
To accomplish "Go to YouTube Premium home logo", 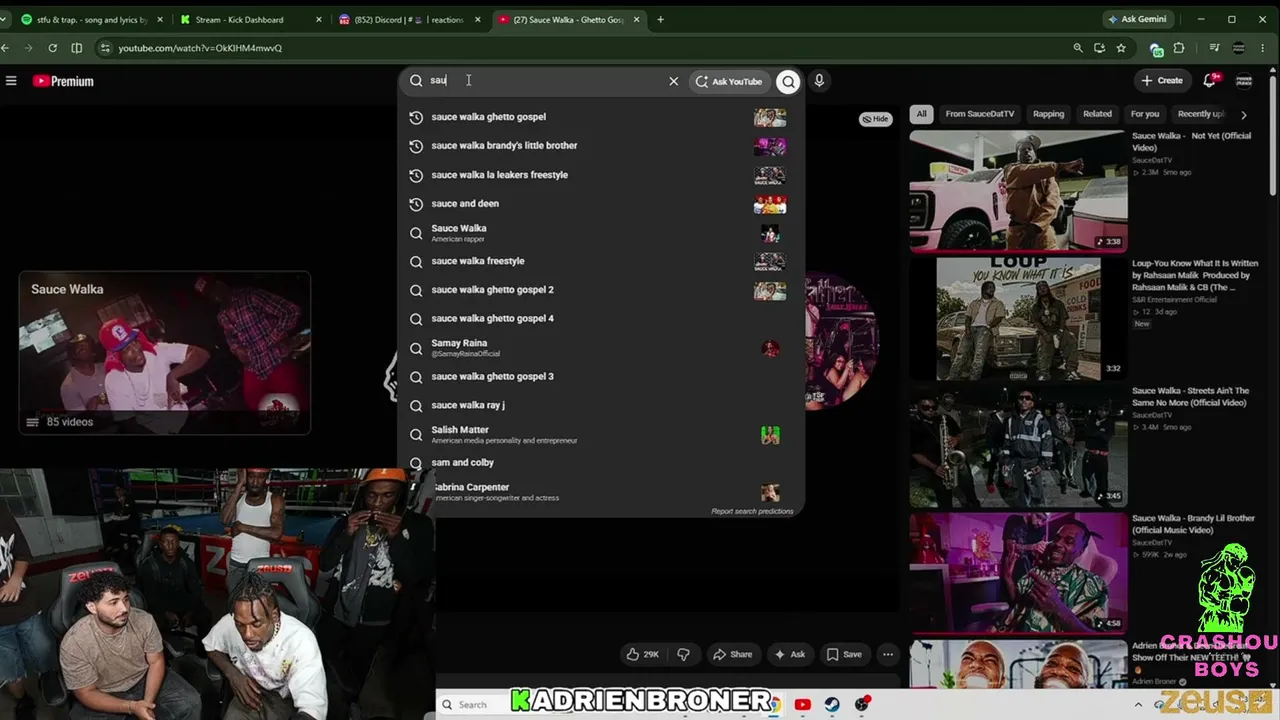I will tap(63, 81).
